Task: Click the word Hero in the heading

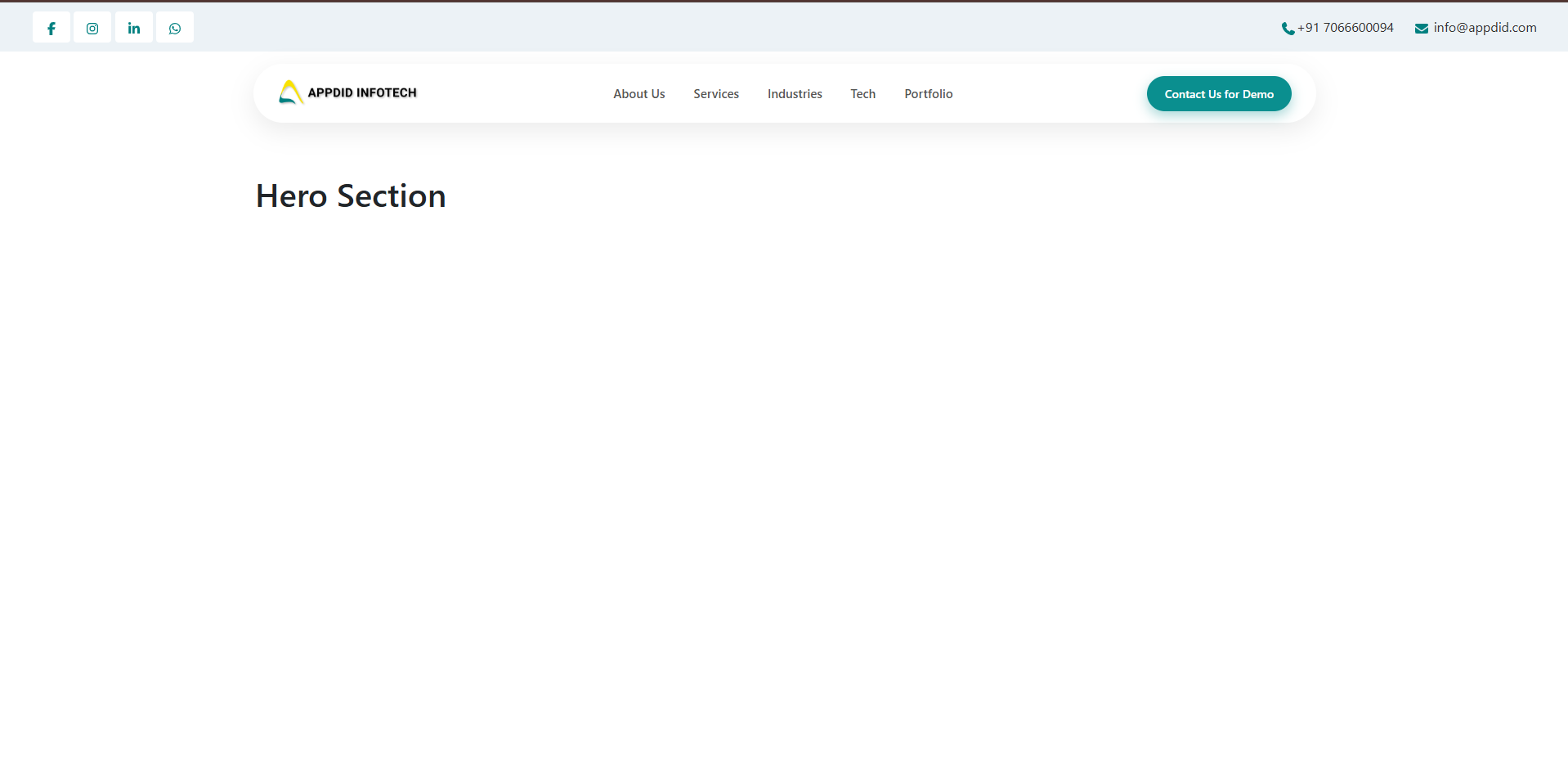Action: pyautogui.click(x=292, y=196)
